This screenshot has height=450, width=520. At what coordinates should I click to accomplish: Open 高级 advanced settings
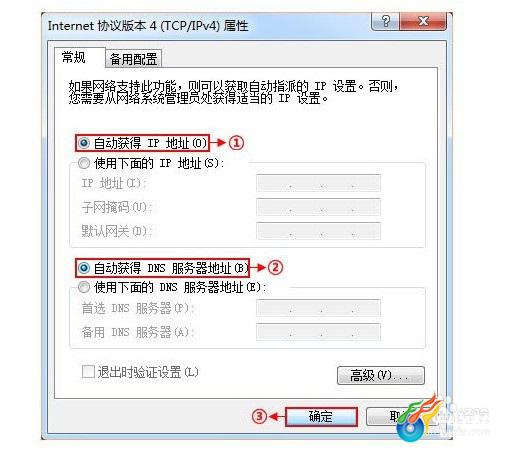click(381, 376)
